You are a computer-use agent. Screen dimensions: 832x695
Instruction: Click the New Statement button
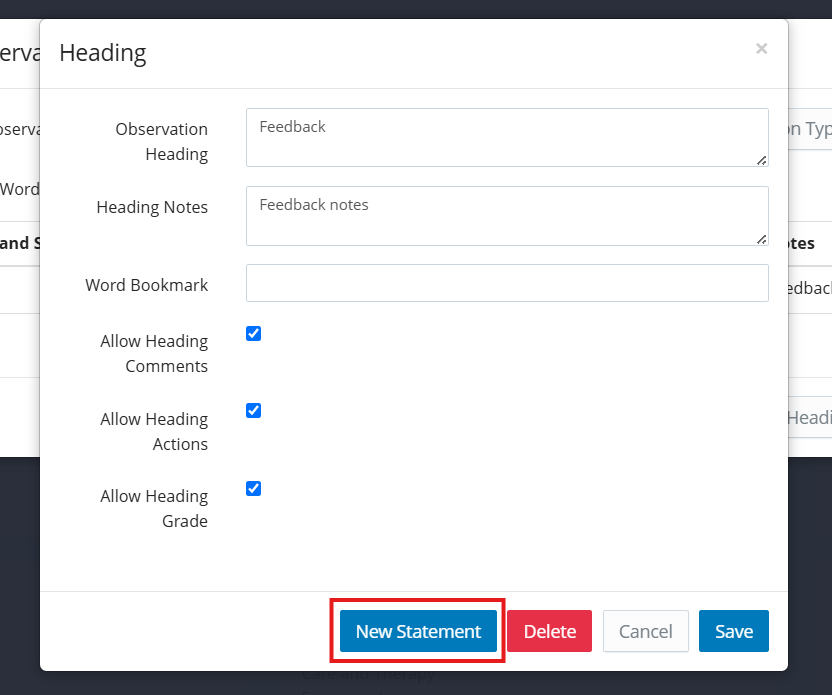(x=418, y=631)
